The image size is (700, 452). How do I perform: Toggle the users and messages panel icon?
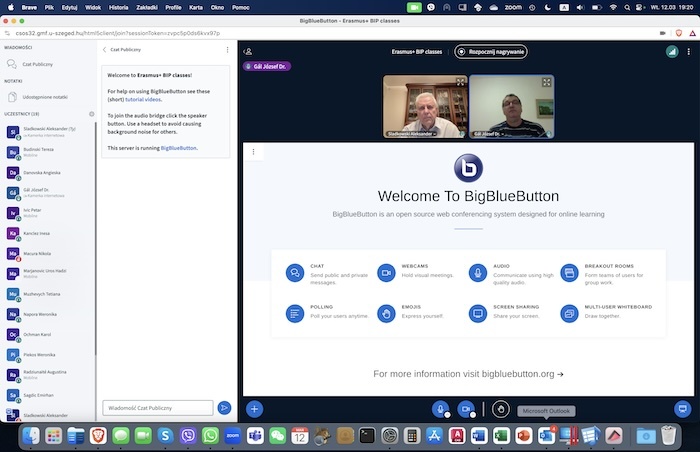tap(248, 52)
